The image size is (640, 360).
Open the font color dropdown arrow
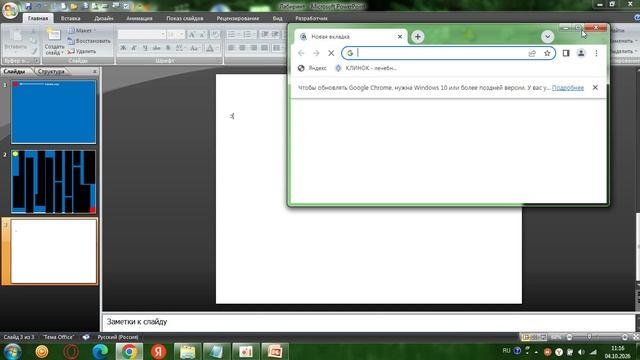click(x=218, y=48)
